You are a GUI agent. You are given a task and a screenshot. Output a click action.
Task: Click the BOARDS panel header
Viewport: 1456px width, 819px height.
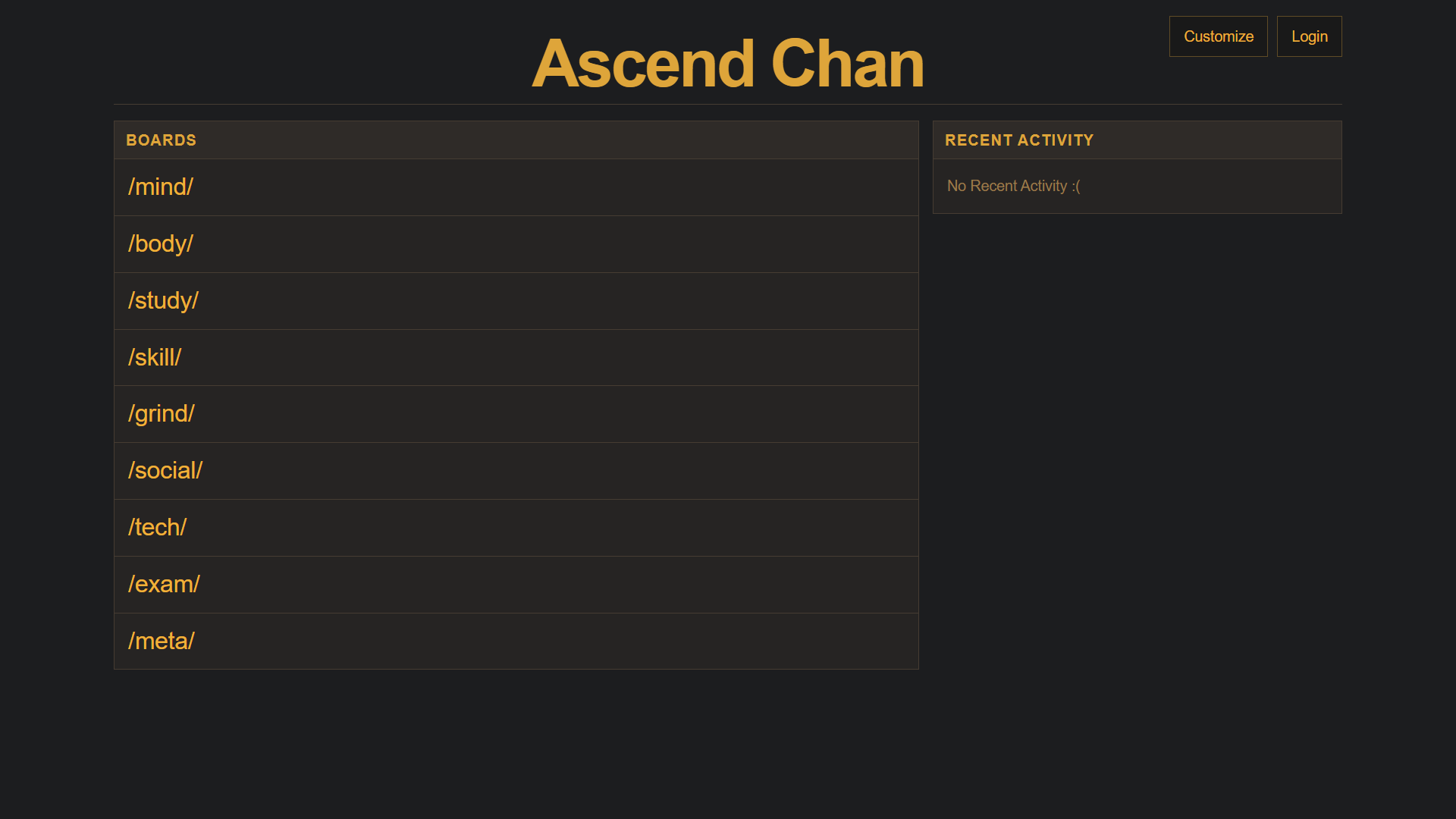[161, 140]
